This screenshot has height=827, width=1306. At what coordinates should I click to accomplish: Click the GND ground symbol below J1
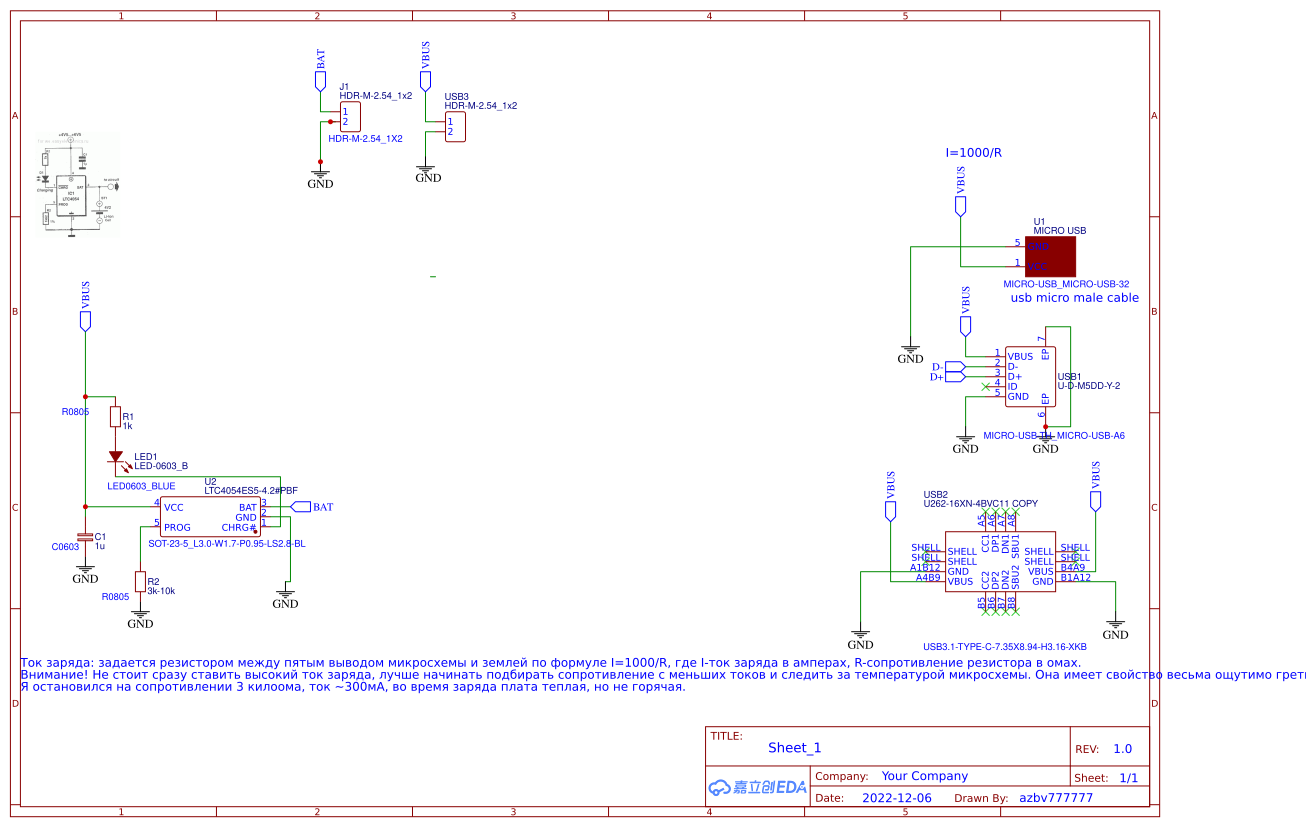tap(319, 174)
